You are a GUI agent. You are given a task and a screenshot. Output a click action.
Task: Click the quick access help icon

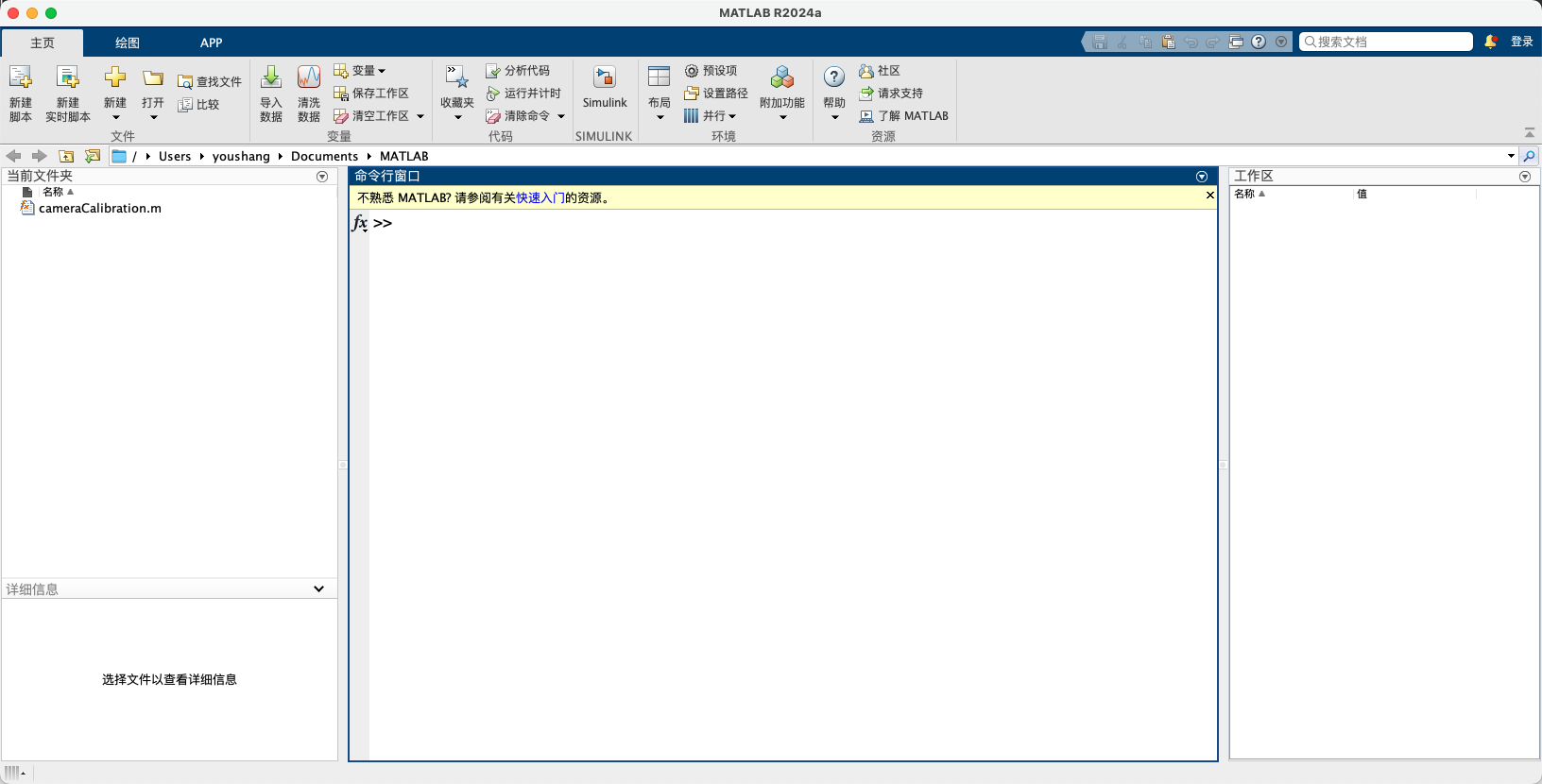(x=1259, y=42)
